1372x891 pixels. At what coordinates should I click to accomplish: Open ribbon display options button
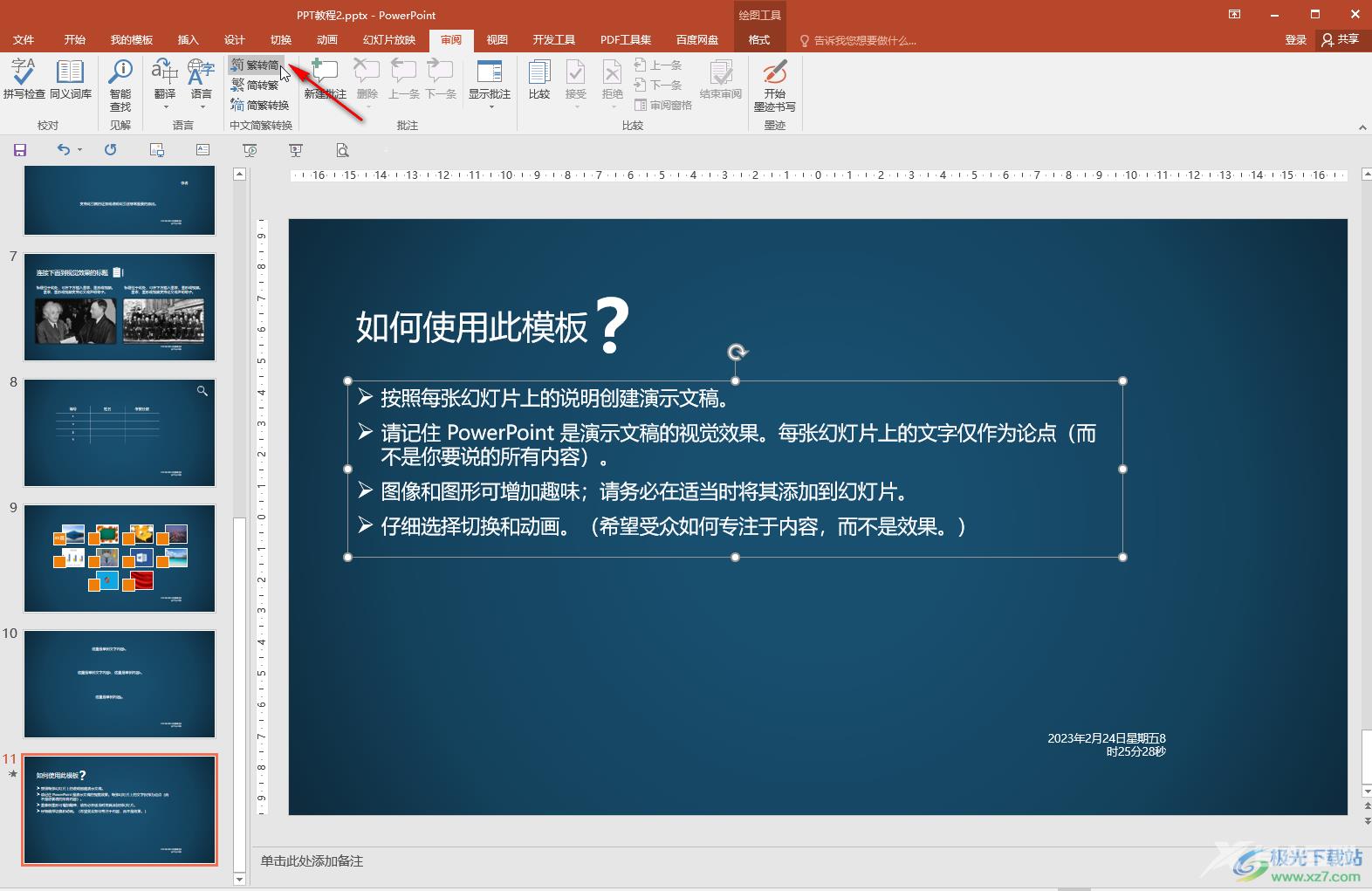tap(1235, 14)
